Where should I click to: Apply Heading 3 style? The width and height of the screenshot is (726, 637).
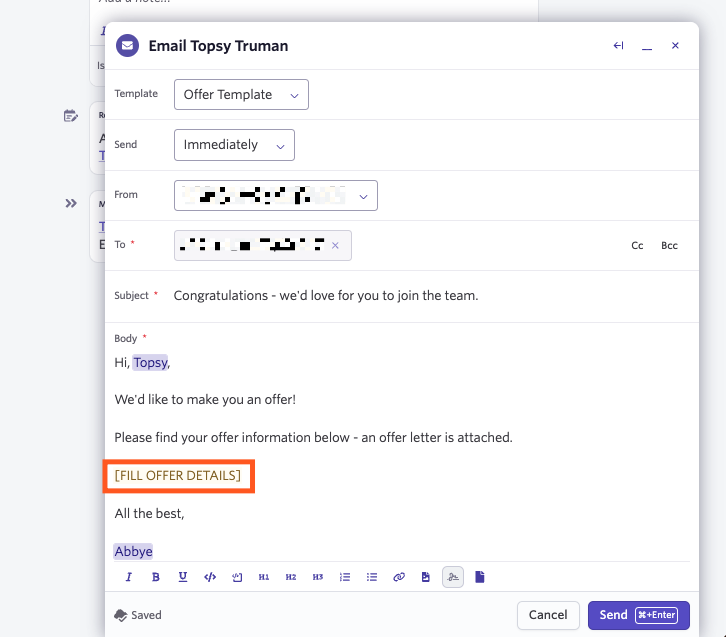click(318, 577)
